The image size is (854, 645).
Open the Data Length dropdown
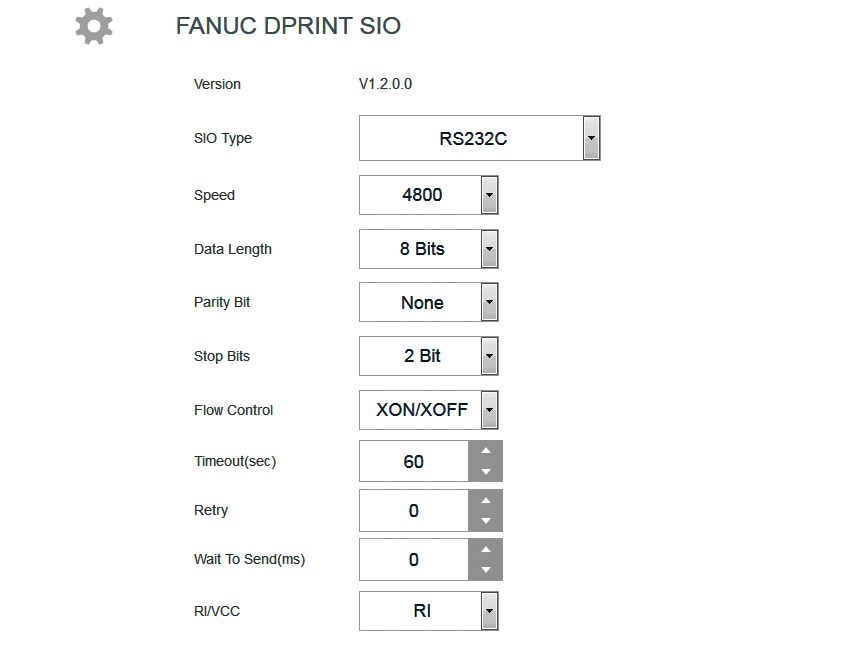[x=489, y=249]
